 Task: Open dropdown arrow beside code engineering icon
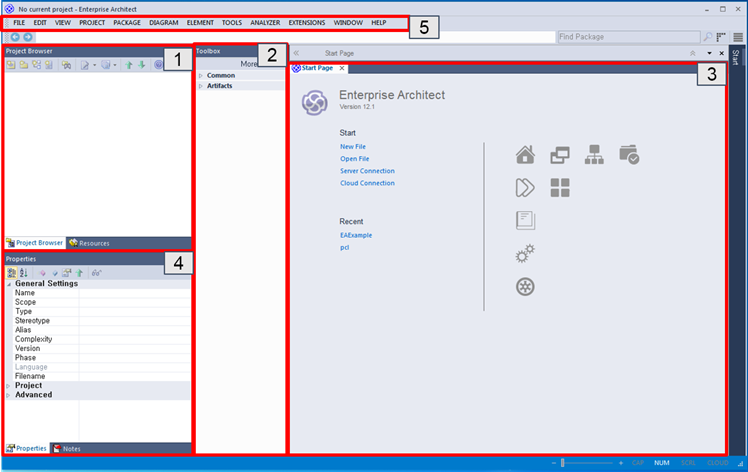(115, 65)
